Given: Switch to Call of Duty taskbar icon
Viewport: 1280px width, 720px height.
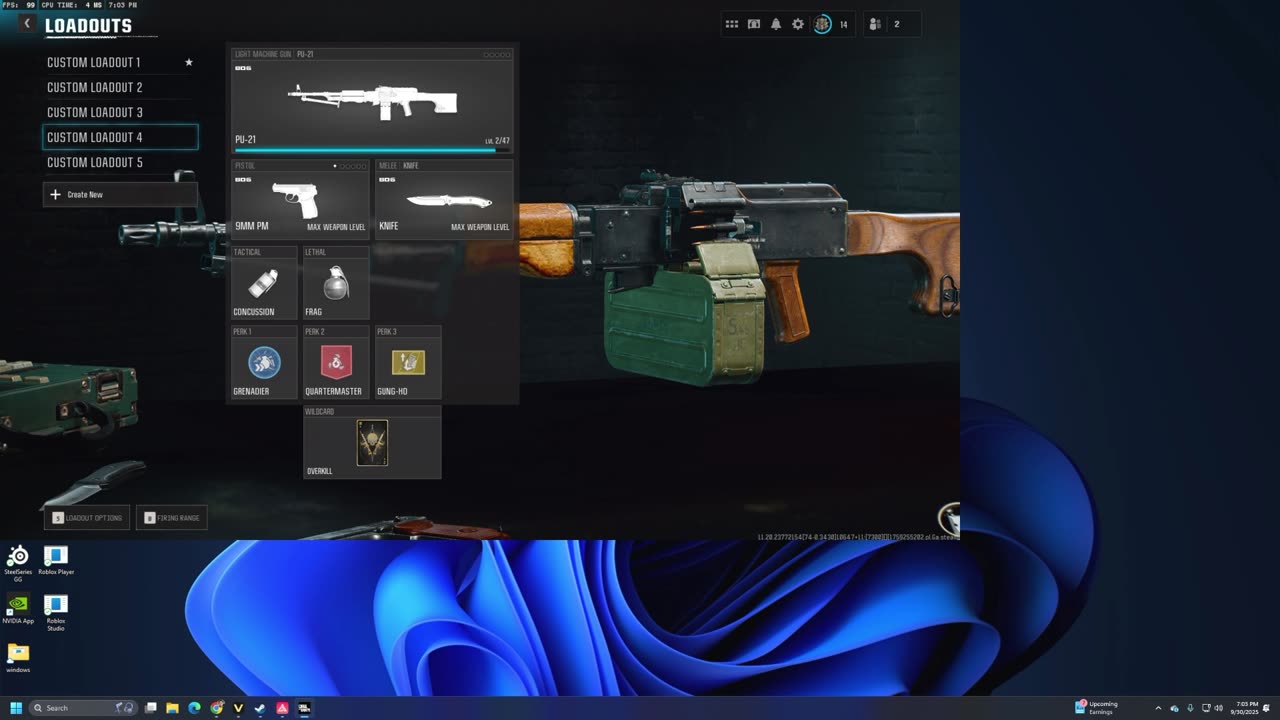Looking at the screenshot, I should coord(304,708).
